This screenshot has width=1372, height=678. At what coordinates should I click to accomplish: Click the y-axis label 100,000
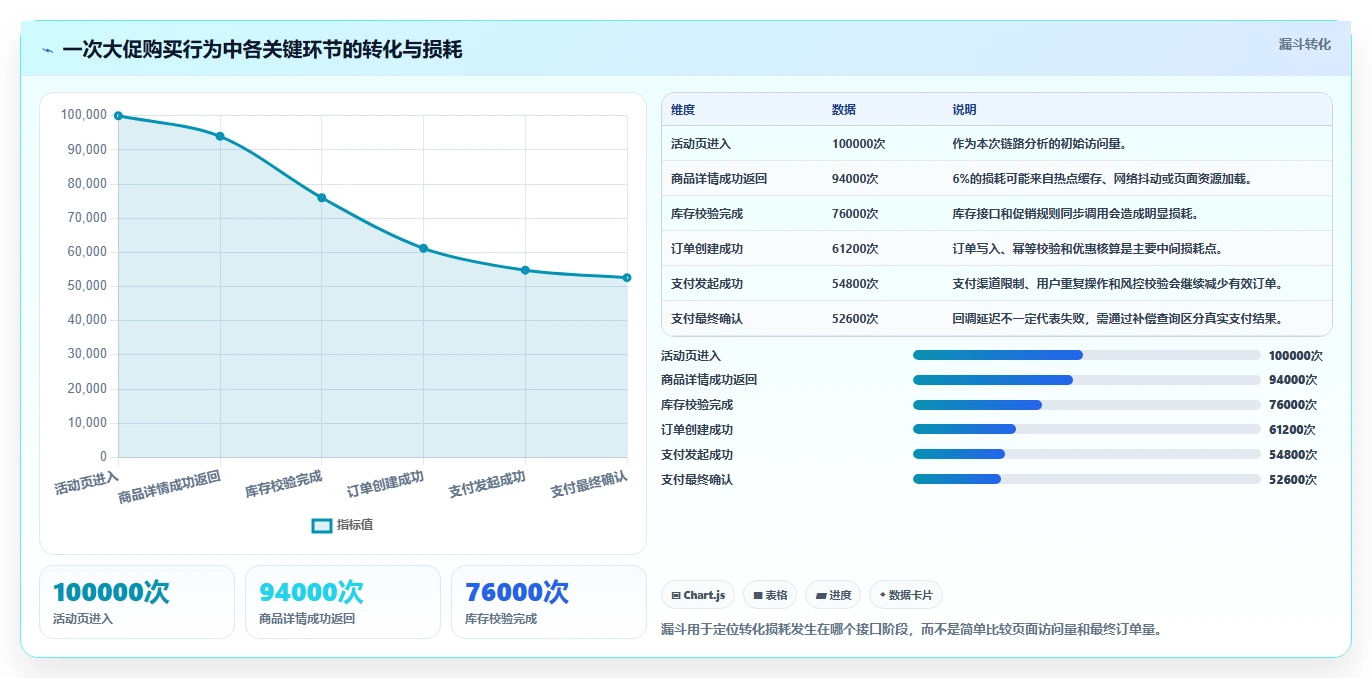[84, 115]
